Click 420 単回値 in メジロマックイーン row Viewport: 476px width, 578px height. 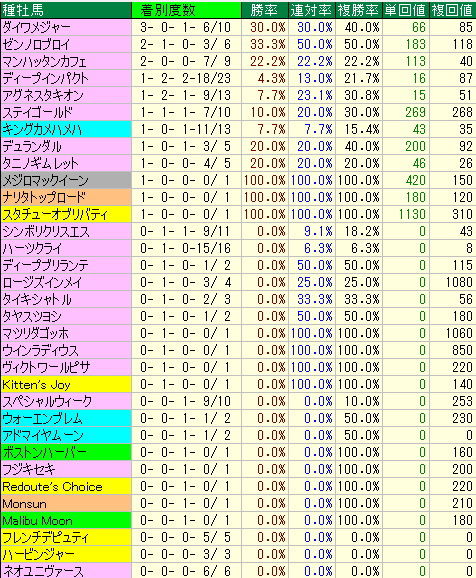(x=416, y=180)
